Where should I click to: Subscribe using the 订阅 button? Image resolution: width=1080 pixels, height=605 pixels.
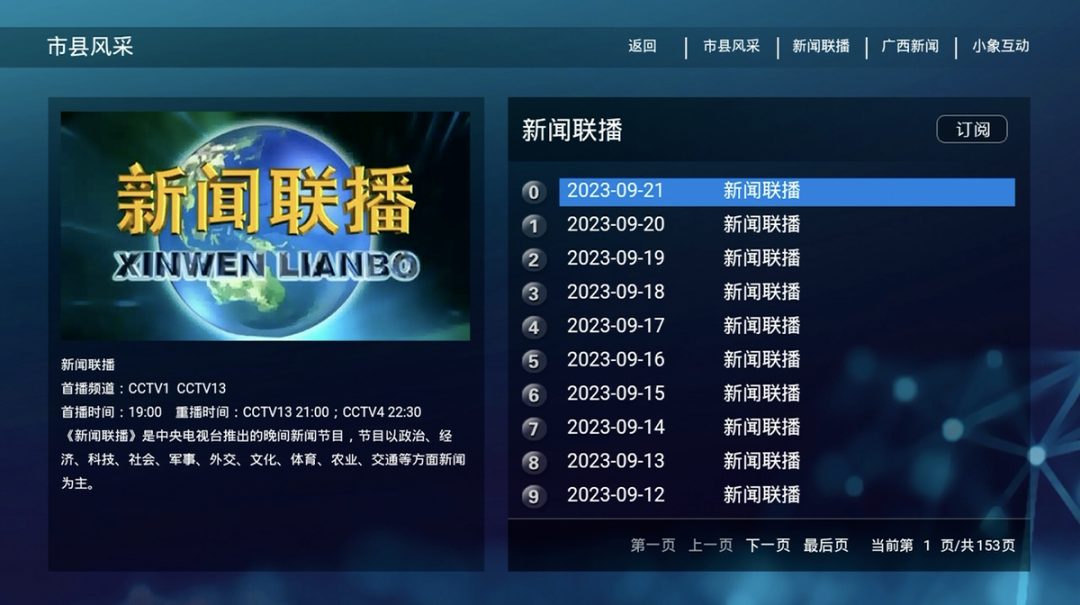(x=971, y=130)
